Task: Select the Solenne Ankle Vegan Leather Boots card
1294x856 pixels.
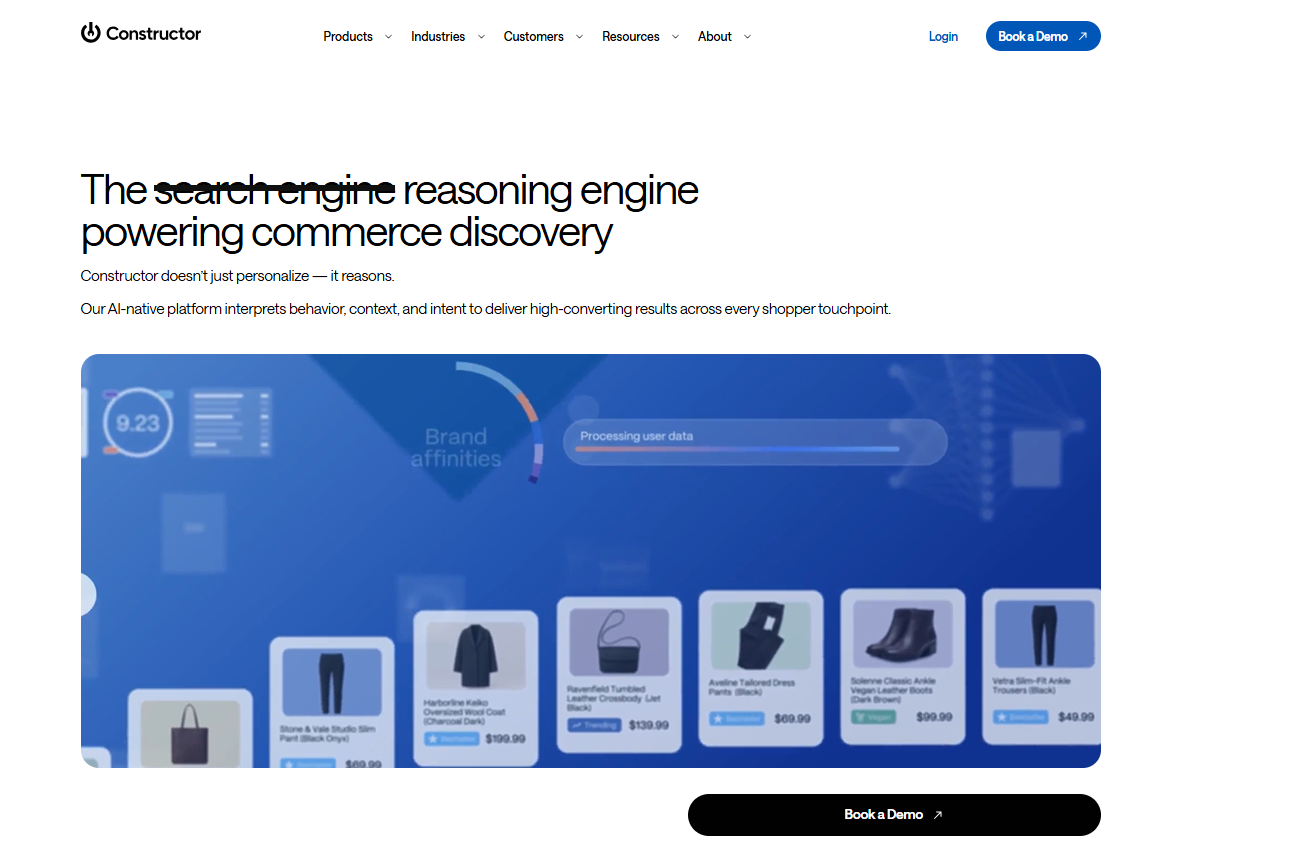Action: coord(902,666)
